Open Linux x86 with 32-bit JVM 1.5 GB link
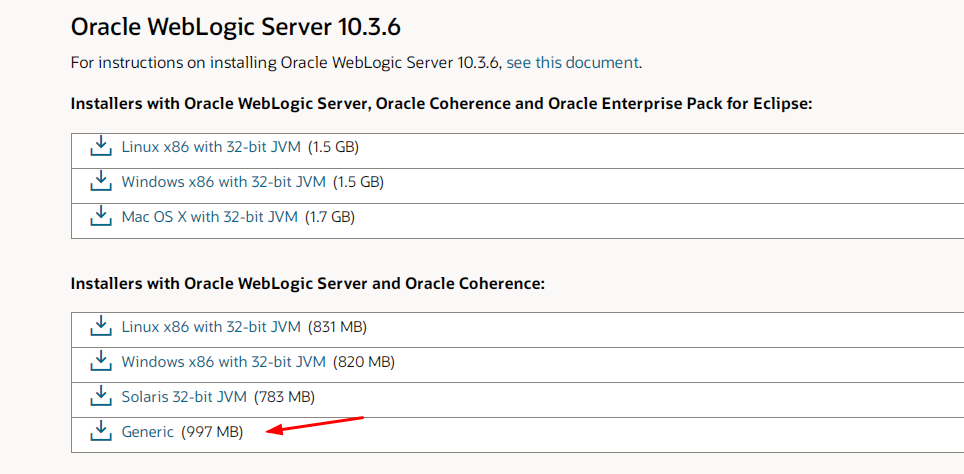 (x=211, y=147)
